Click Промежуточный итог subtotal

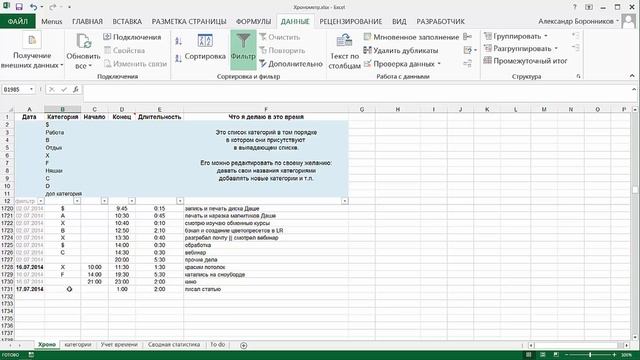click(526, 61)
